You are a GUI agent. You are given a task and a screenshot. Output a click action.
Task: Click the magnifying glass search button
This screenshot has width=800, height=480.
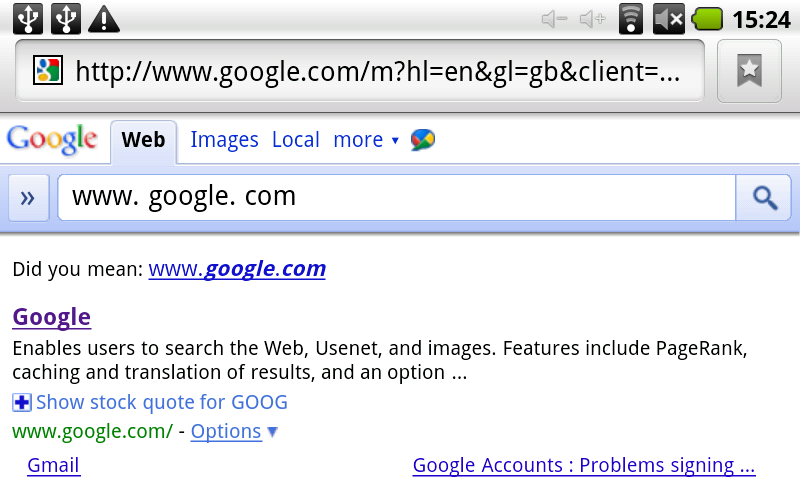pos(764,197)
